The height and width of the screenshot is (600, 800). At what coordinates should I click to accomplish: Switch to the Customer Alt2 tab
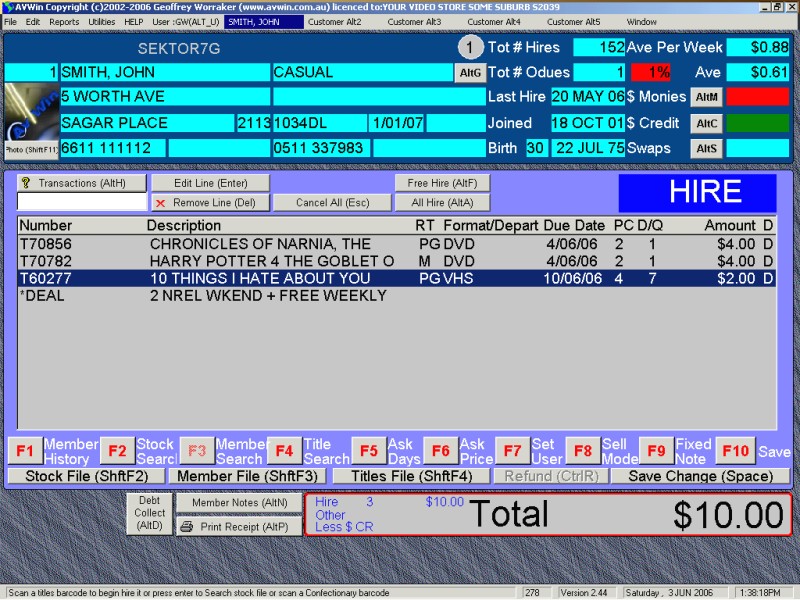click(334, 21)
